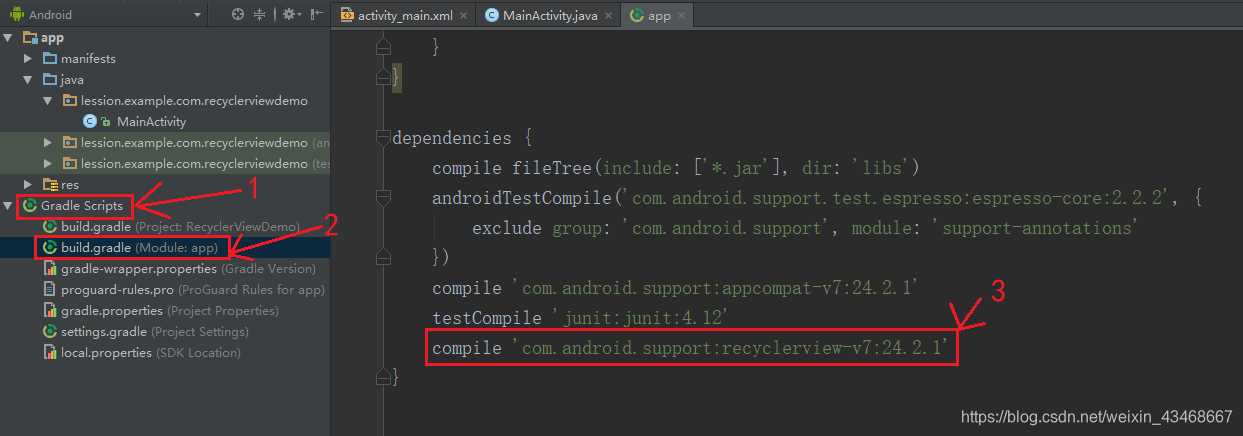Select the app gradle editor tab

point(658,15)
